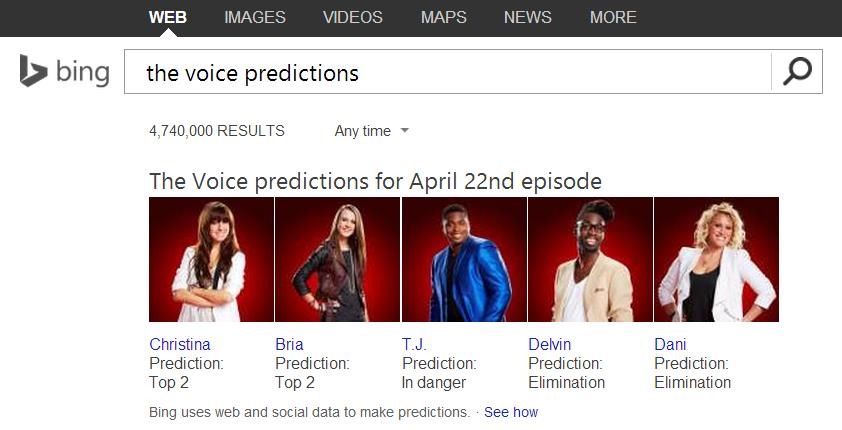Go to the News tab

pyautogui.click(x=528, y=17)
